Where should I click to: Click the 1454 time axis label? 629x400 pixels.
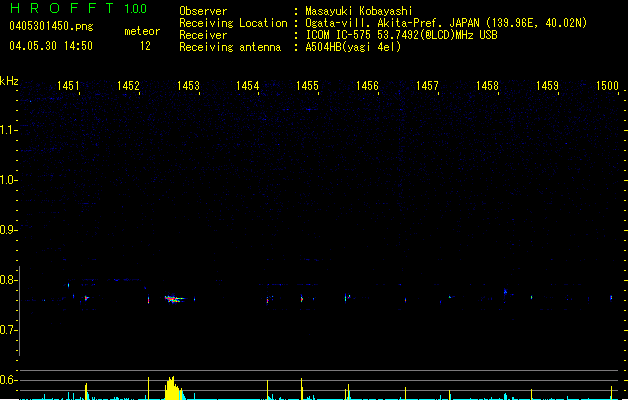(248, 86)
